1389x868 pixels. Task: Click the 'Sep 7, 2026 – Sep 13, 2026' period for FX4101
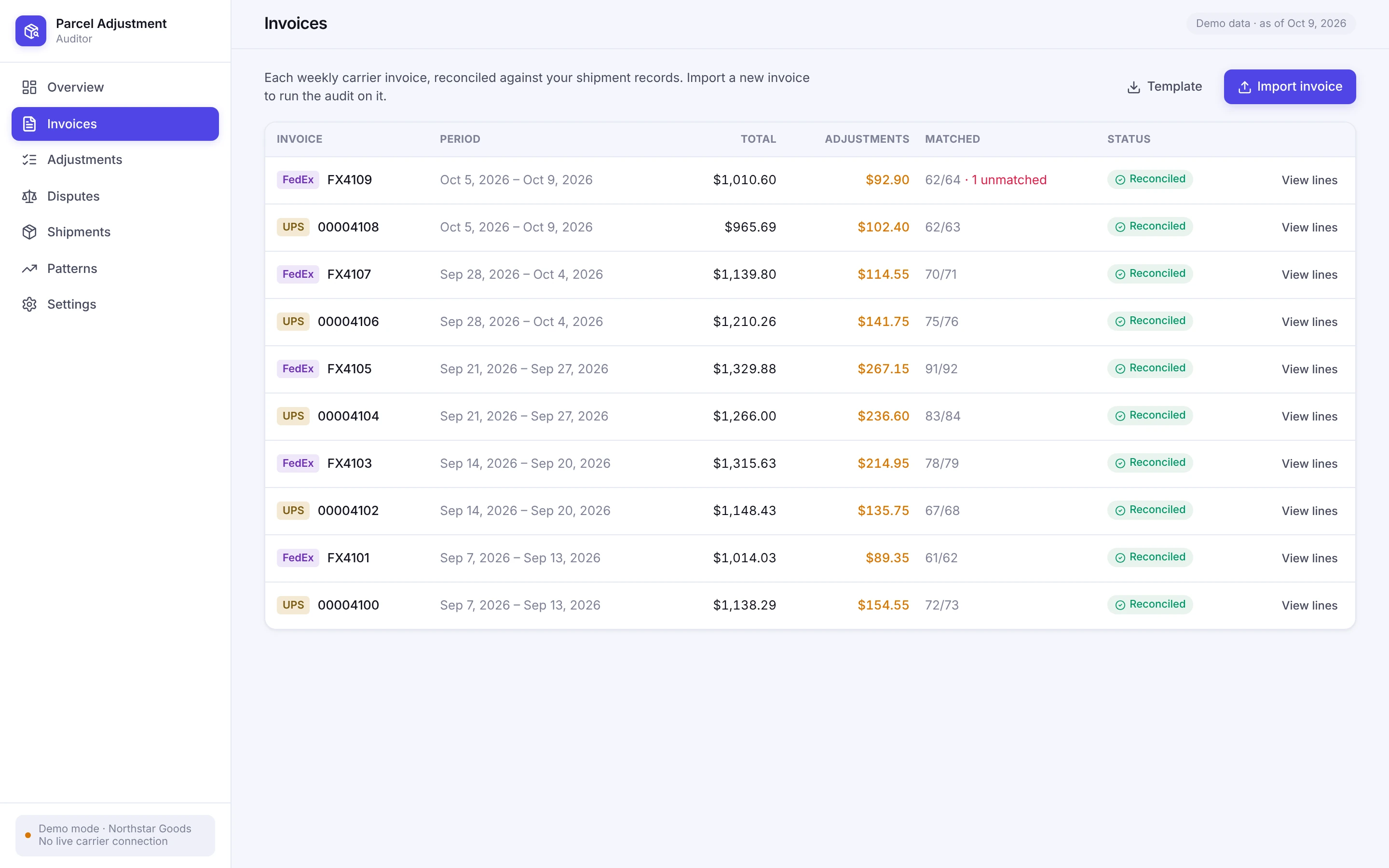(x=520, y=558)
